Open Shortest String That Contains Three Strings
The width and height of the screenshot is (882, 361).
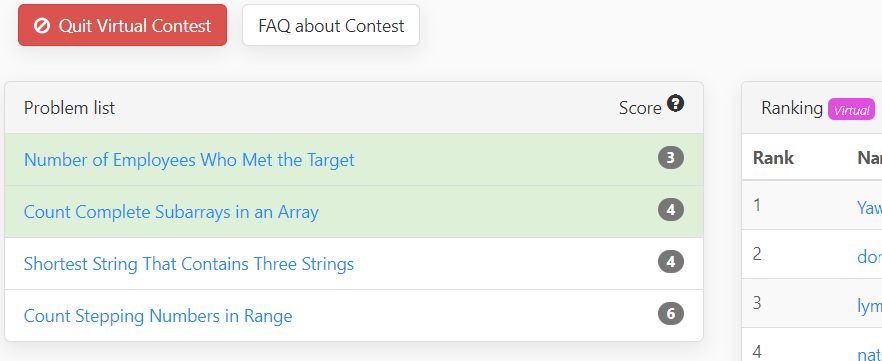pyautogui.click(x=188, y=264)
